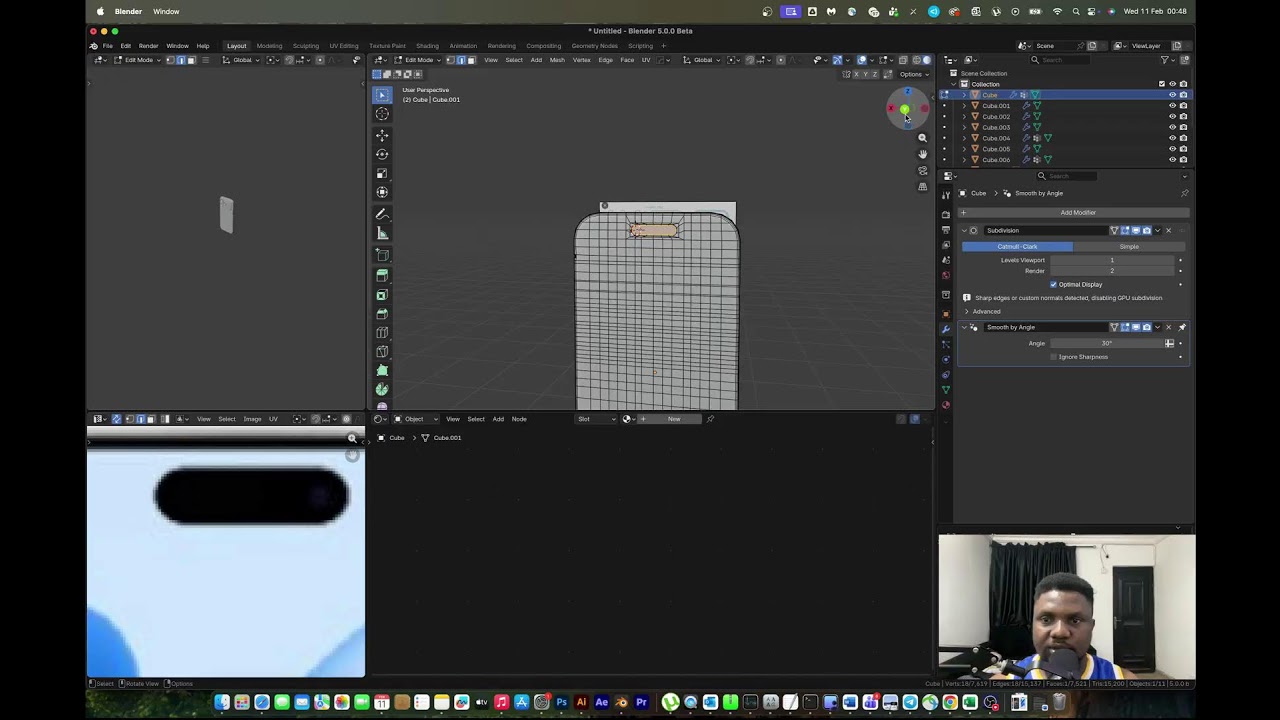Select the Cursor tool in viewport toolbar
The image size is (1280, 720).
tap(382, 114)
